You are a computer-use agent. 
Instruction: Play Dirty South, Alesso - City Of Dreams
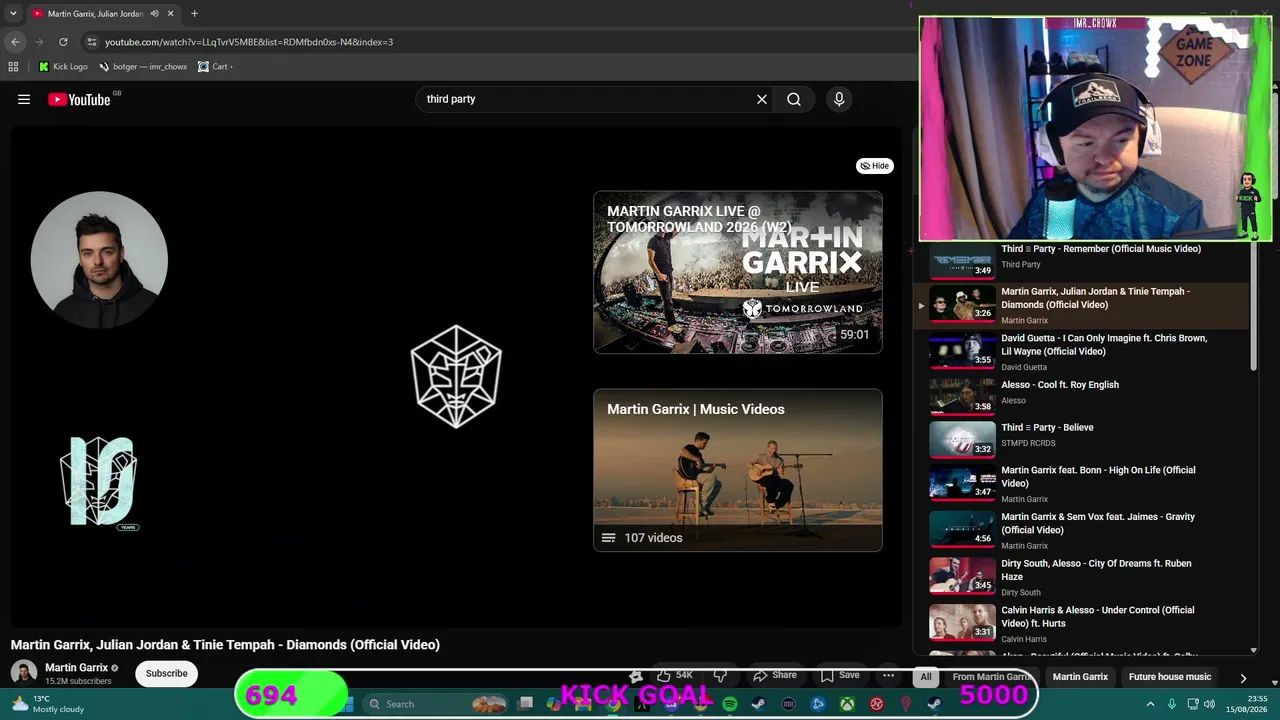point(1083,577)
